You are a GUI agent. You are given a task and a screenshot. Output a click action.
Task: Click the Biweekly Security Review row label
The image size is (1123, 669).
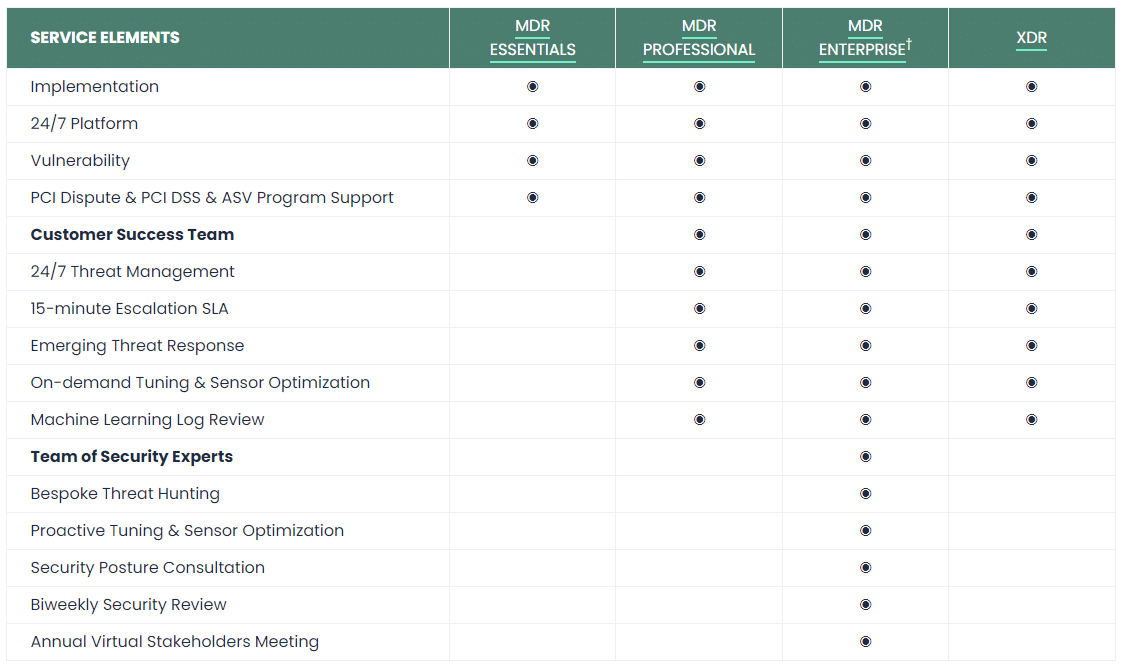[x=128, y=605]
